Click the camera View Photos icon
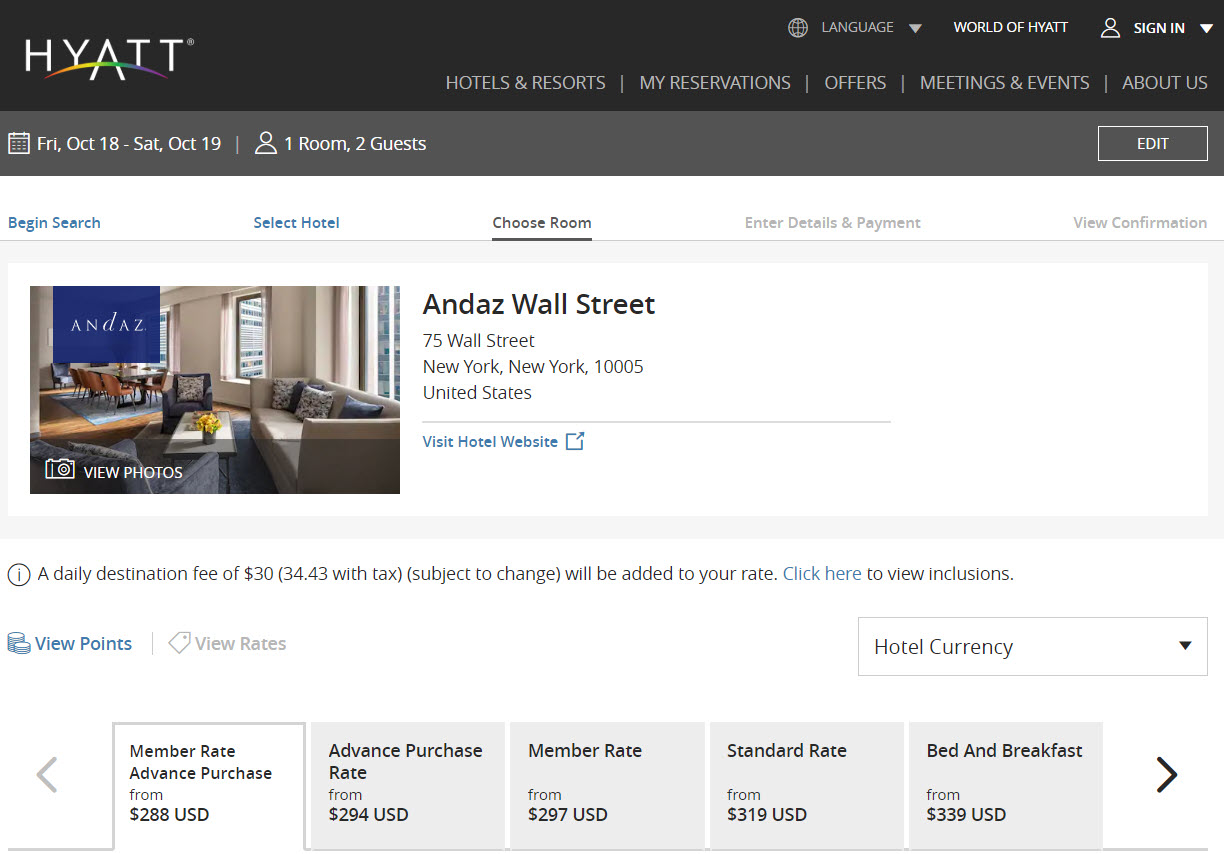Screen dimensions: 1224x854 (x=60, y=469)
